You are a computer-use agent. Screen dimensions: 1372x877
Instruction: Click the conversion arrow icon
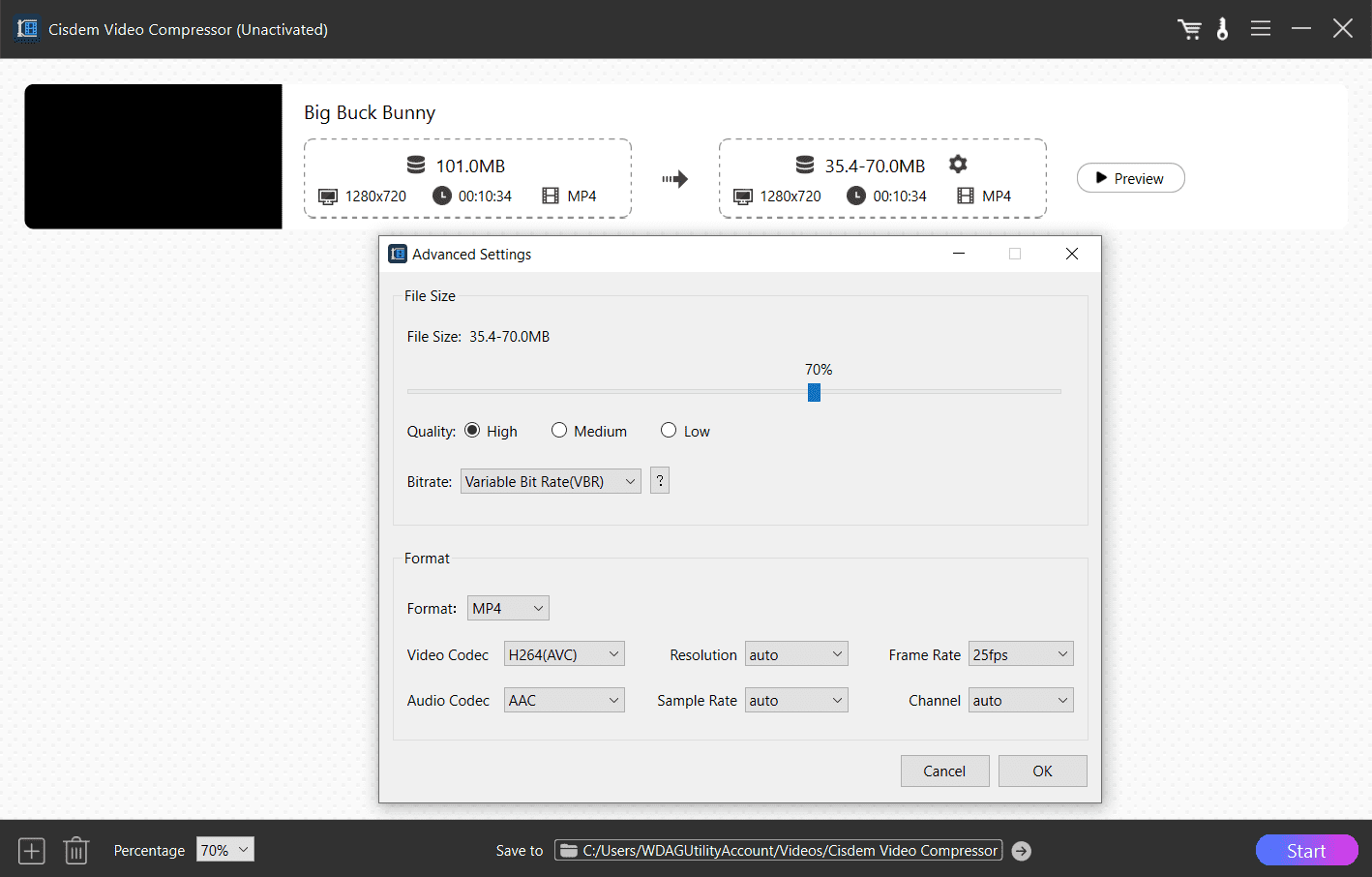coord(674,179)
